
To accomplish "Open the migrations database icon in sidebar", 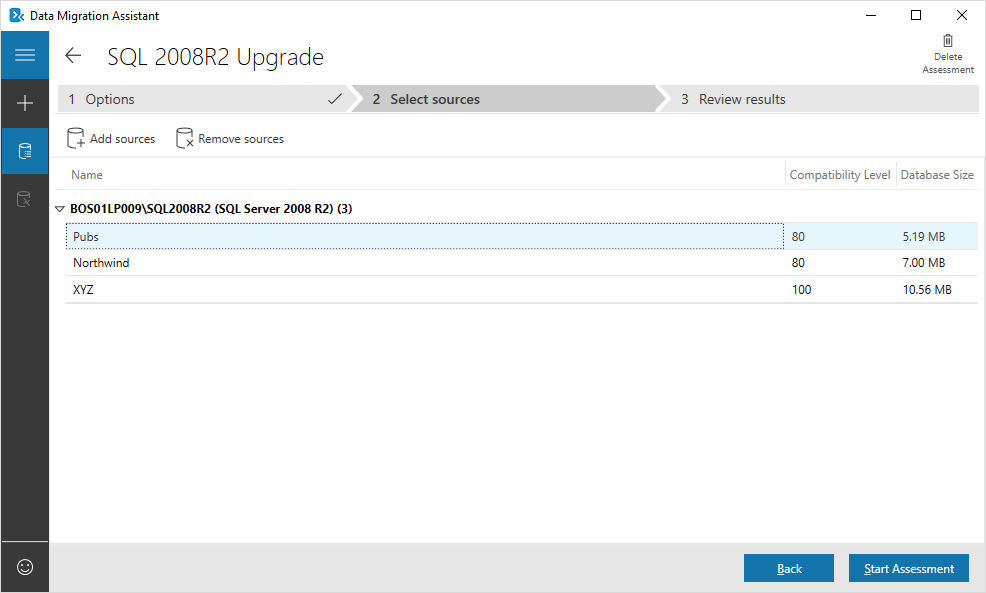I will coord(24,199).
